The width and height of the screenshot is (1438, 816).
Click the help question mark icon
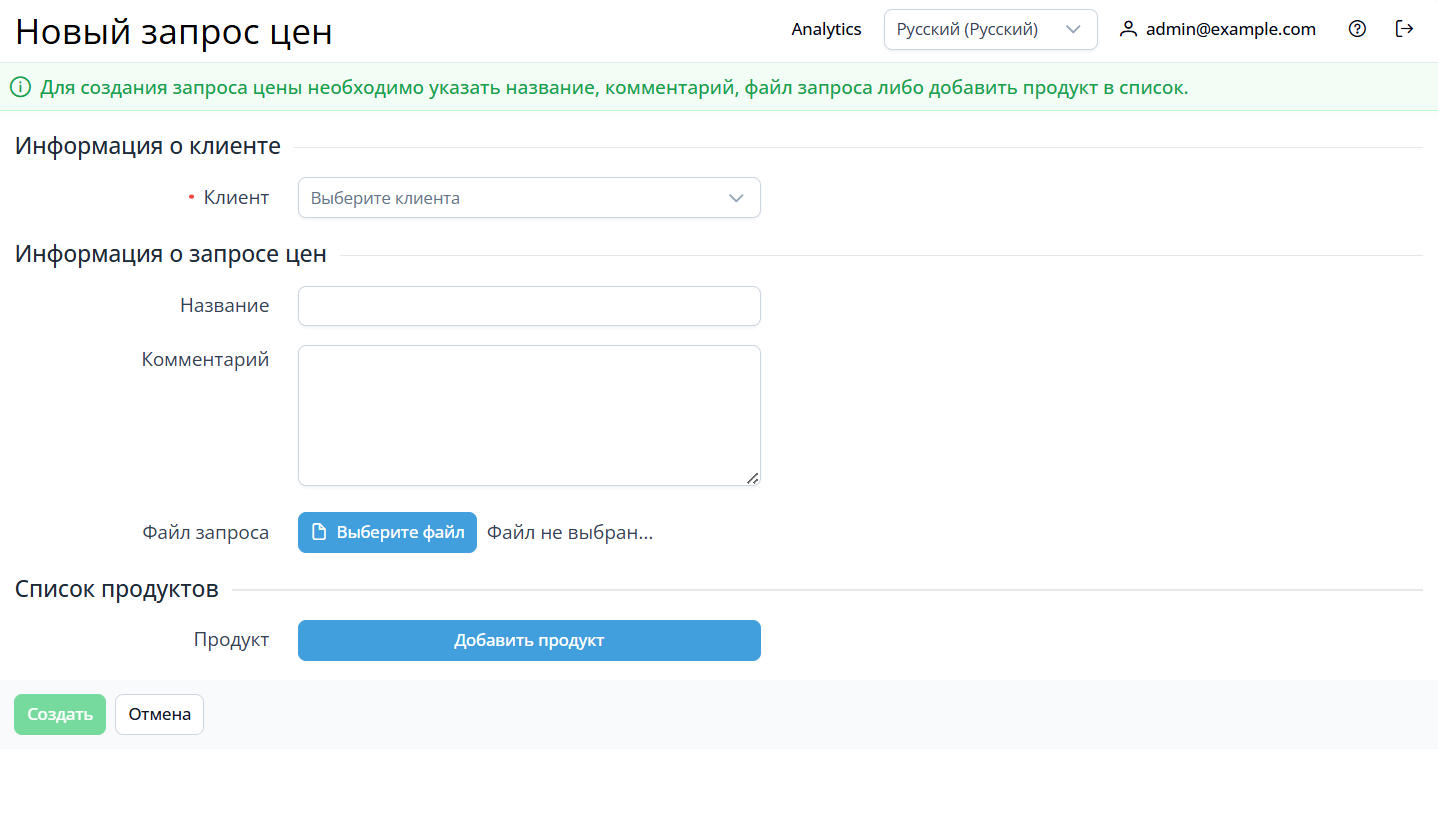(1357, 29)
